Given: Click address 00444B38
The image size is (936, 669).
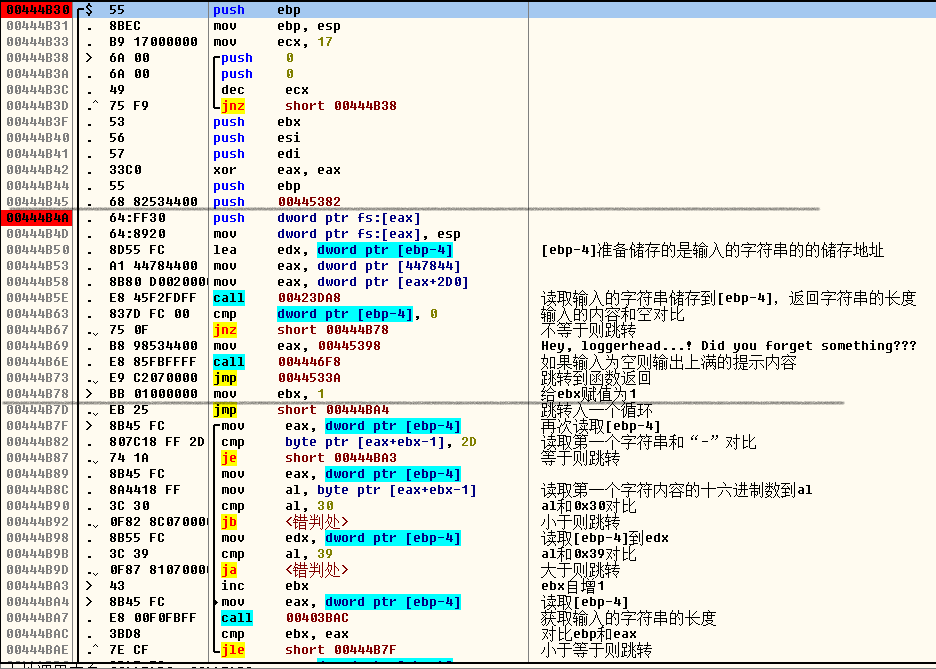Looking at the screenshot, I should (38, 58).
